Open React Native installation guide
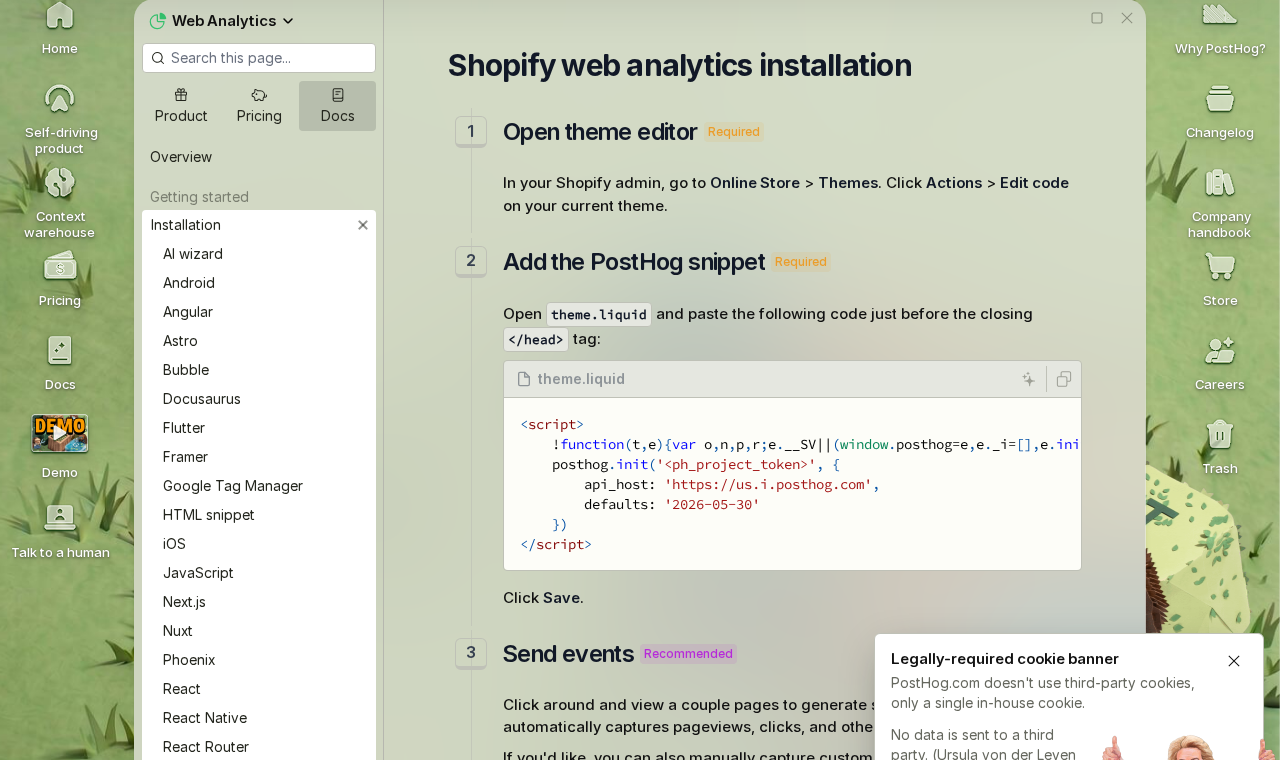The image size is (1280, 760). click(x=205, y=718)
